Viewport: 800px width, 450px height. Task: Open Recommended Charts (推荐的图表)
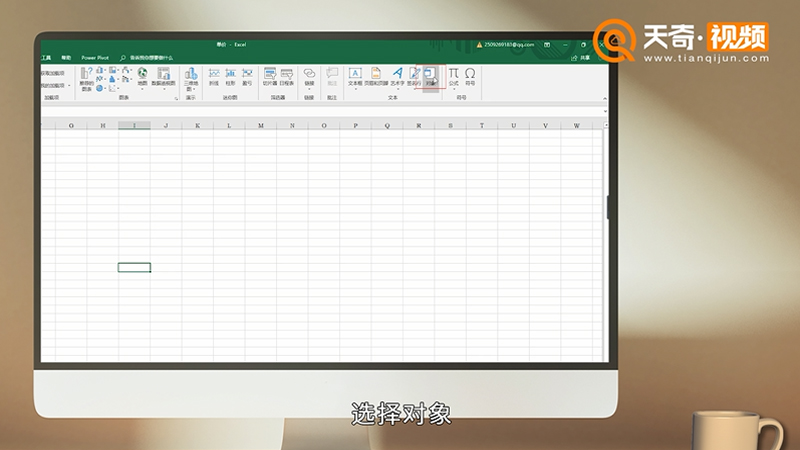click(86, 79)
